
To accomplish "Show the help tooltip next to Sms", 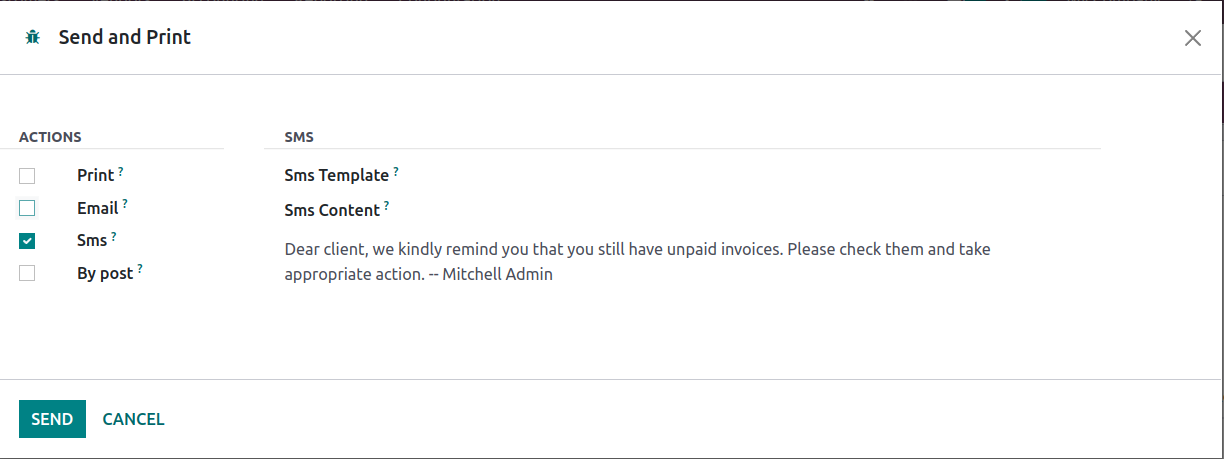I will 114,237.
